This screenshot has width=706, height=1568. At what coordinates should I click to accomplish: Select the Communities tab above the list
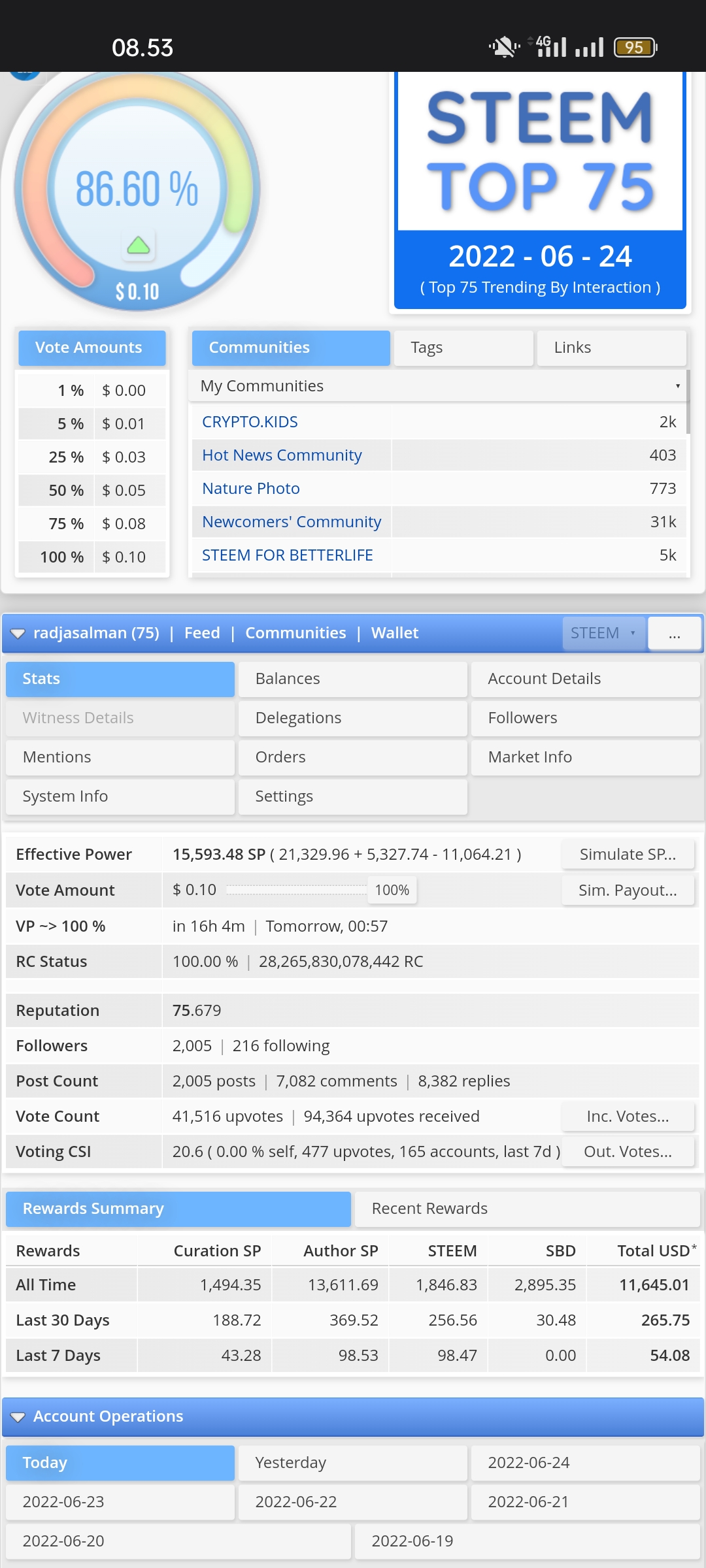pyautogui.click(x=291, y=348)
